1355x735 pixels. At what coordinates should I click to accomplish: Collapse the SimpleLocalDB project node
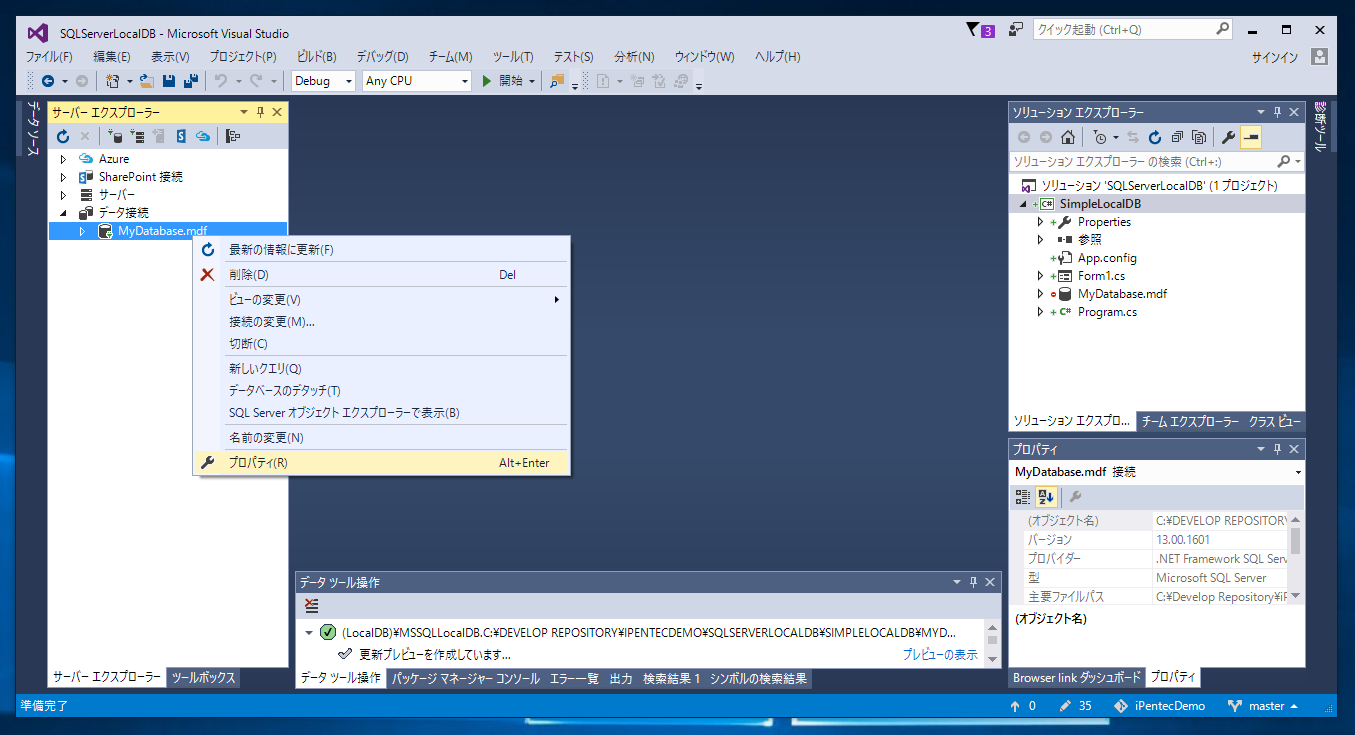click(x=1023, y=204)
